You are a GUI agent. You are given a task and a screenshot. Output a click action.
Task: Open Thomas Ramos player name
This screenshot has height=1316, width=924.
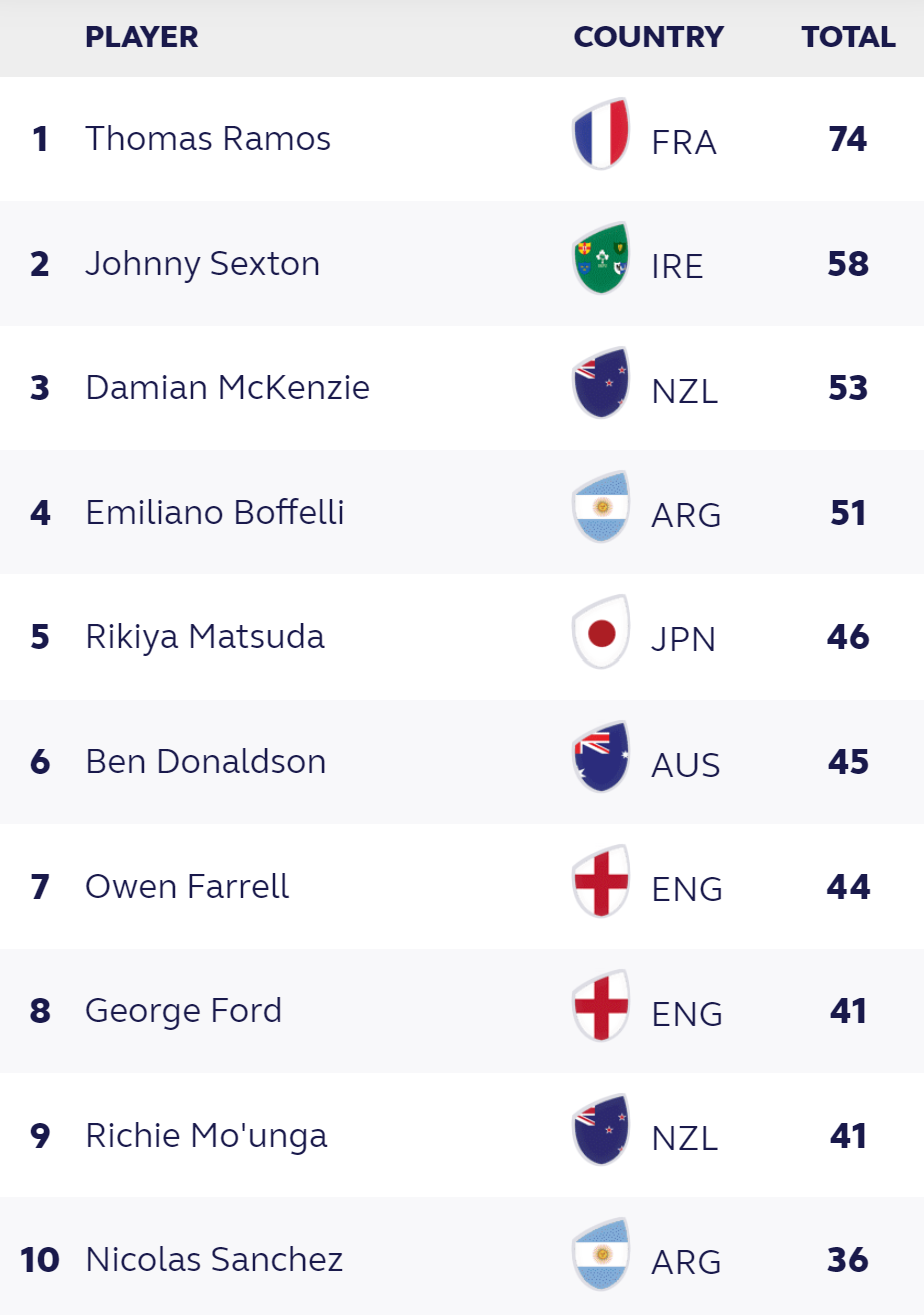point(208,138)
